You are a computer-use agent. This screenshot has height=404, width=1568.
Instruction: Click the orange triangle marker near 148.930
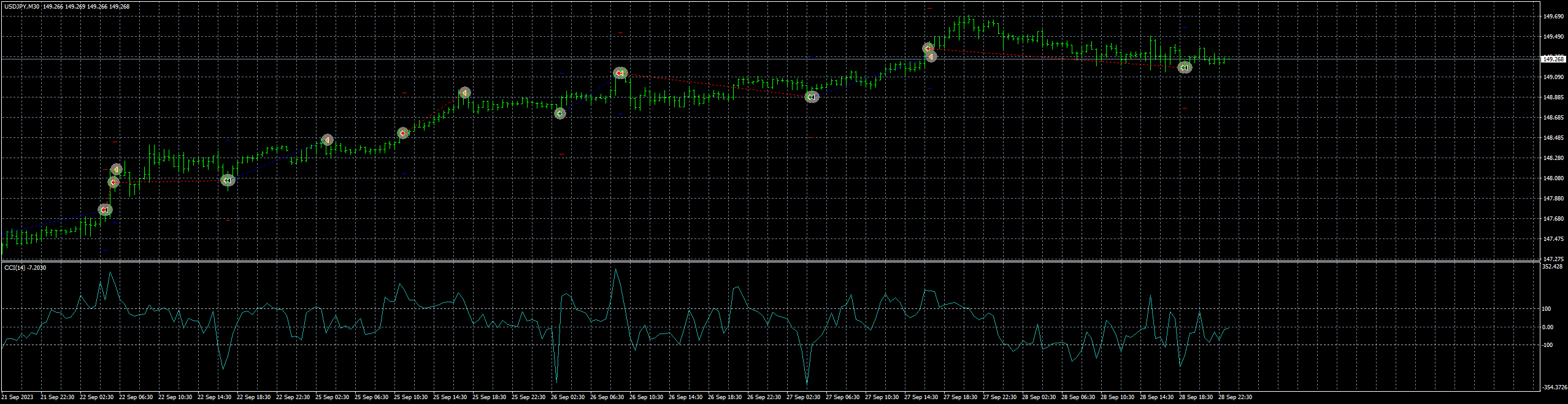pos(465,93)
